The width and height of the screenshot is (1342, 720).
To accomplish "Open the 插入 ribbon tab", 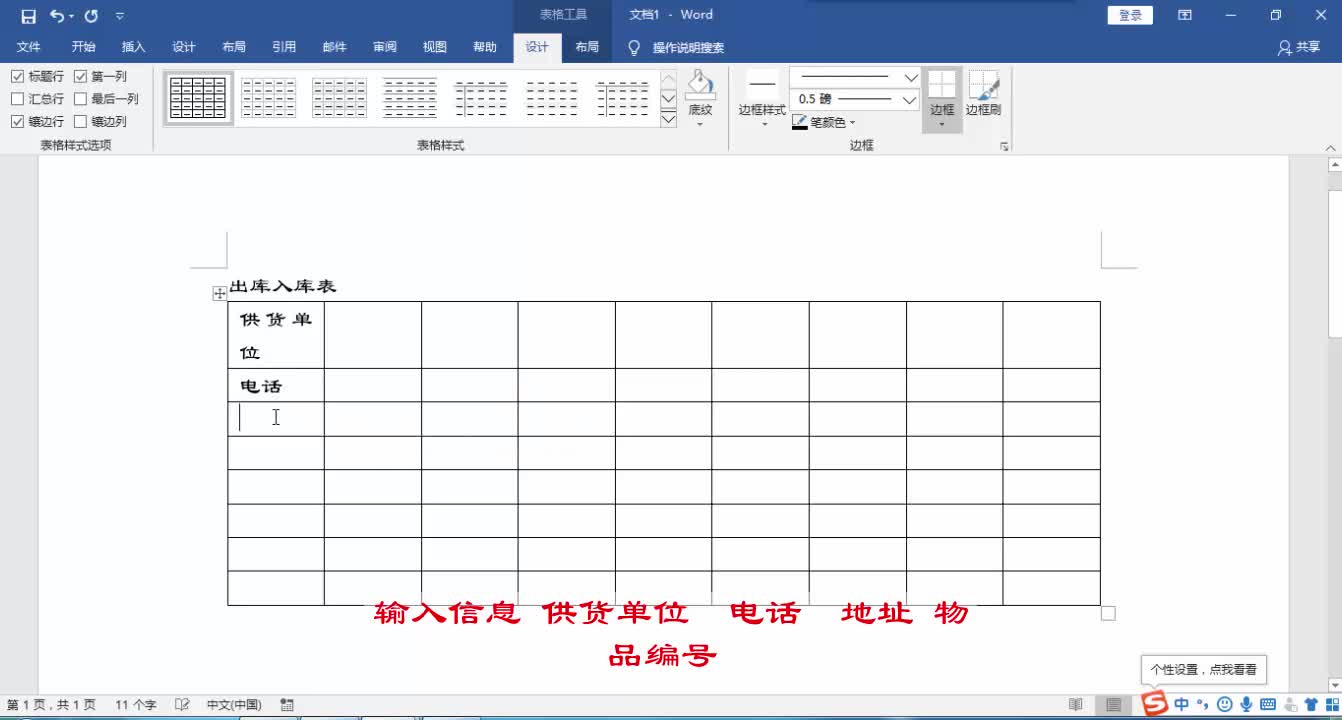I will pyautogui.click(x=133, y=46).
